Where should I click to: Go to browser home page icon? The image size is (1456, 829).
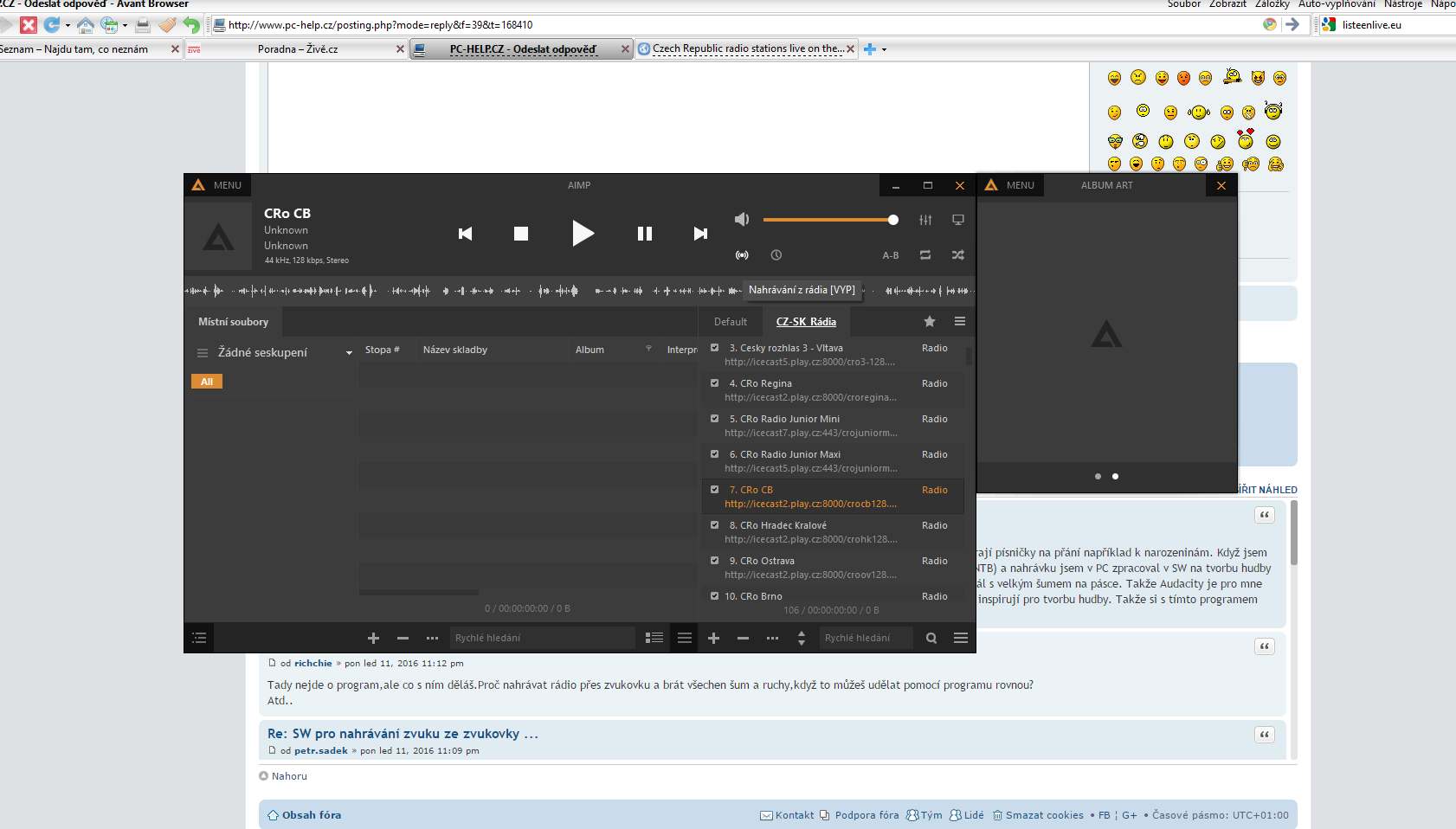(86, 25)
